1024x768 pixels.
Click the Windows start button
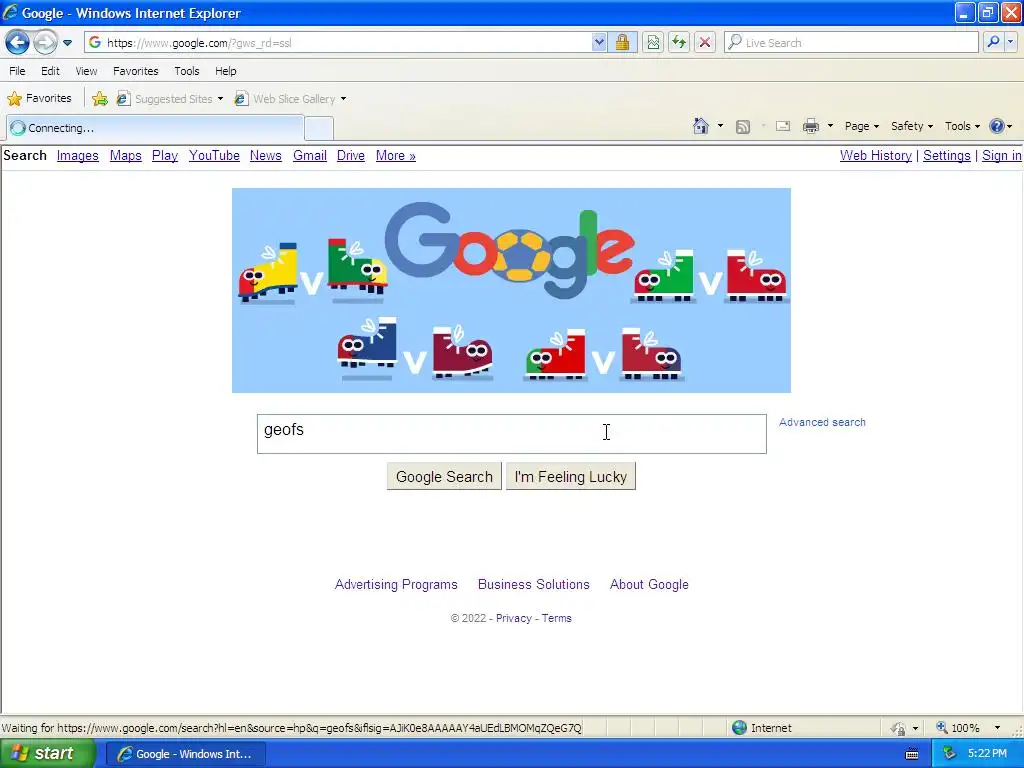(48, 754)
